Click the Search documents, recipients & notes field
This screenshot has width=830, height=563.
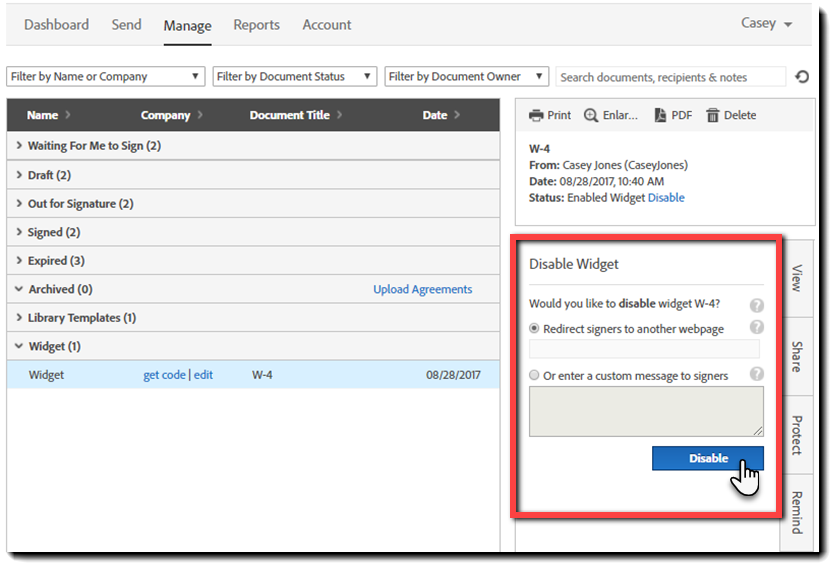tap(671, 77)
